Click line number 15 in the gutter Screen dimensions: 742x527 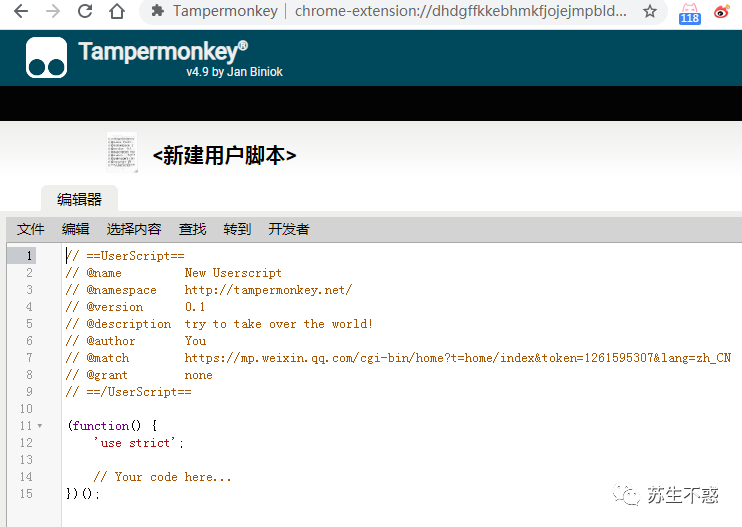[26, 494]
